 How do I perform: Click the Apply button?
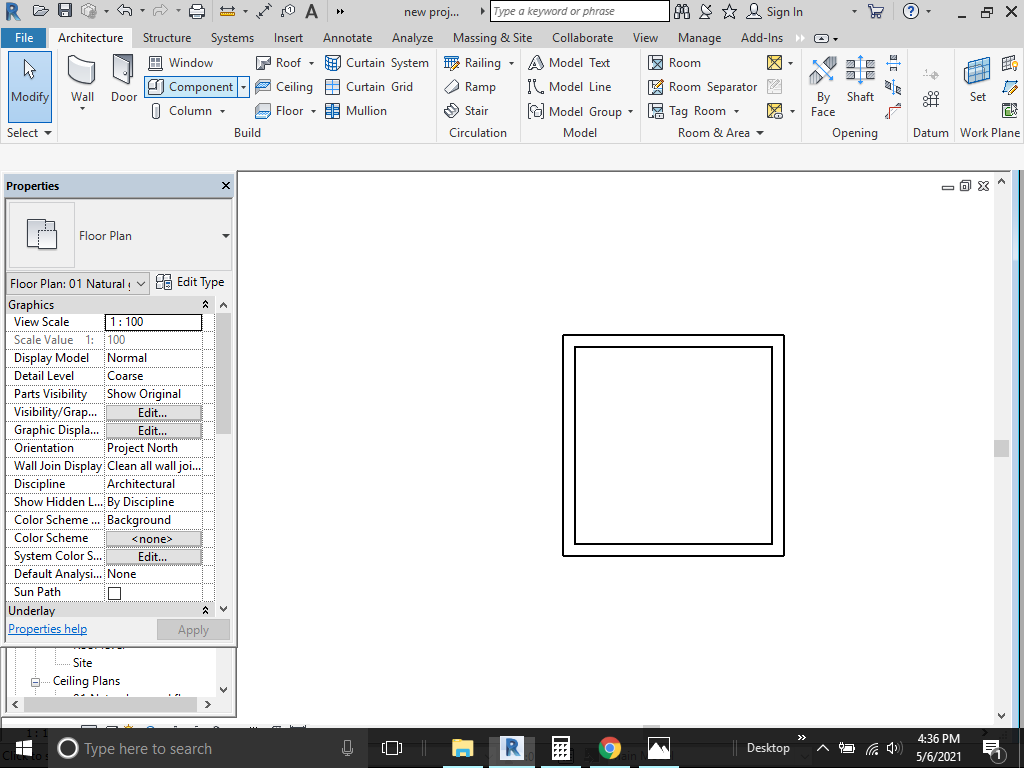pos(193,630)
